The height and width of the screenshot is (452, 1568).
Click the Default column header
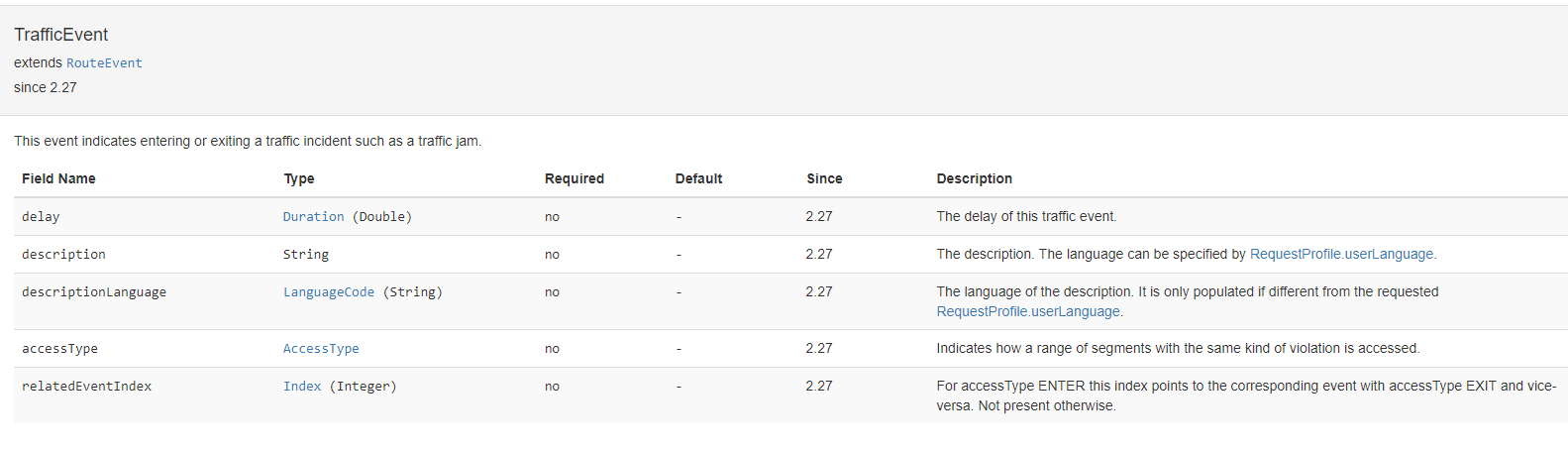[x=698, y=179]
